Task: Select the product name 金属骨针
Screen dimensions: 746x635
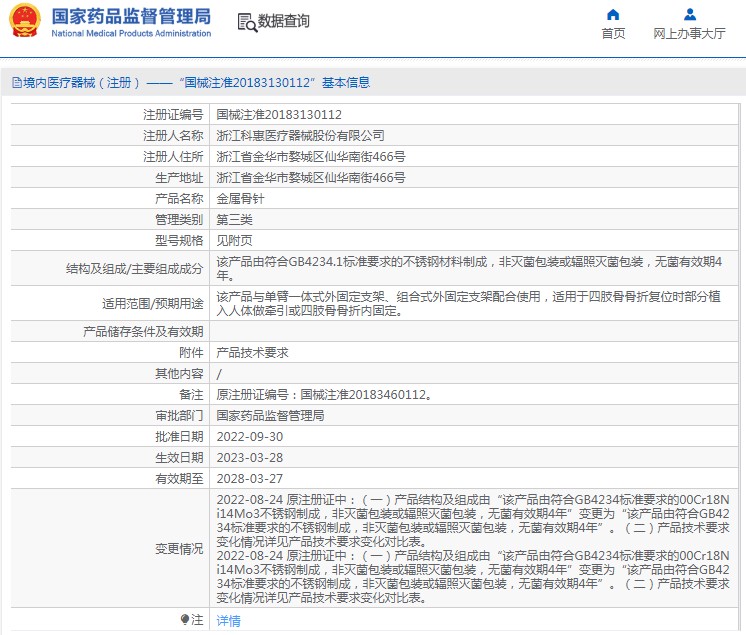Action: coord(240,198)
